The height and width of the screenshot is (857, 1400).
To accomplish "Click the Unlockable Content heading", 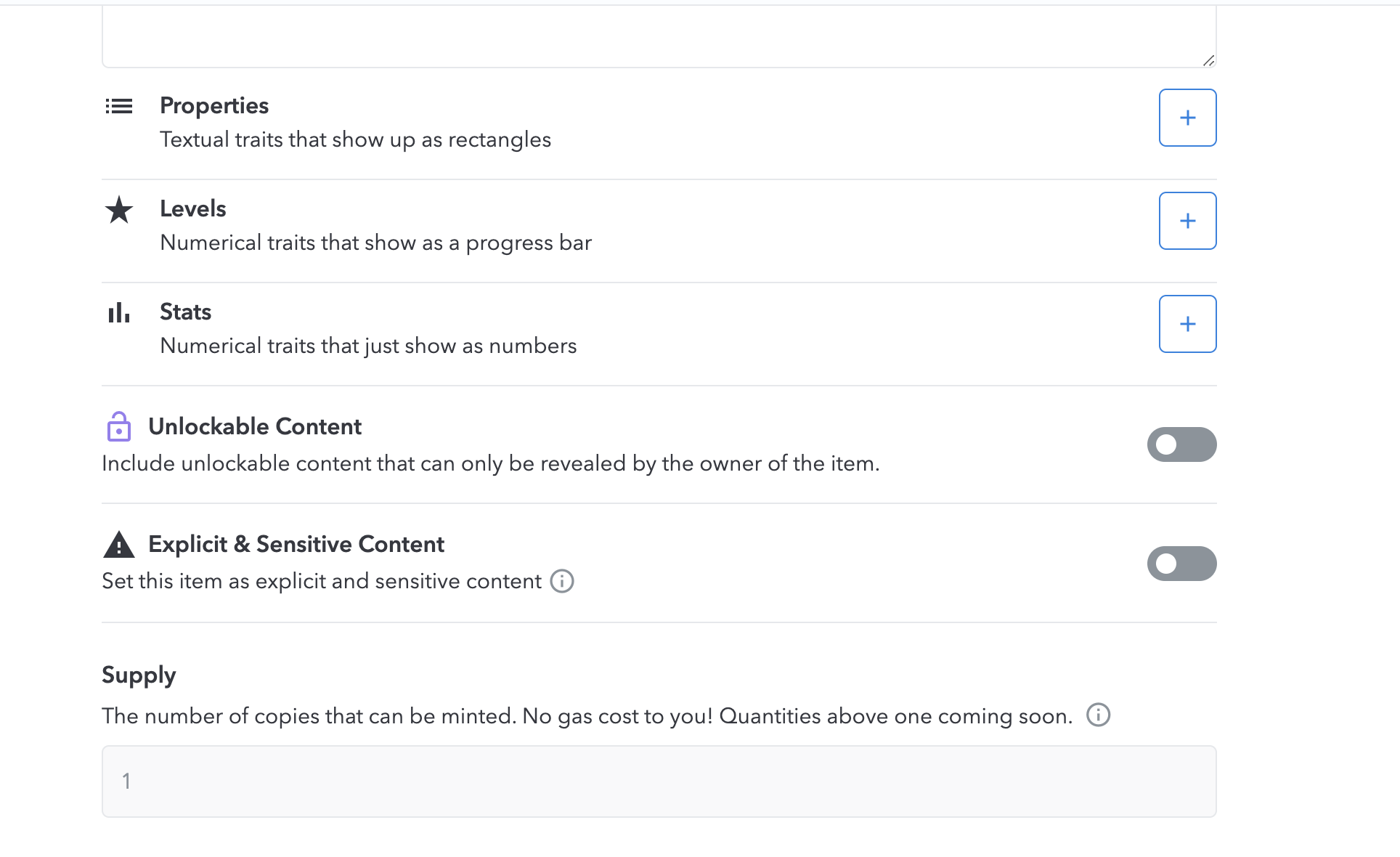I will (x=255, y=427).
